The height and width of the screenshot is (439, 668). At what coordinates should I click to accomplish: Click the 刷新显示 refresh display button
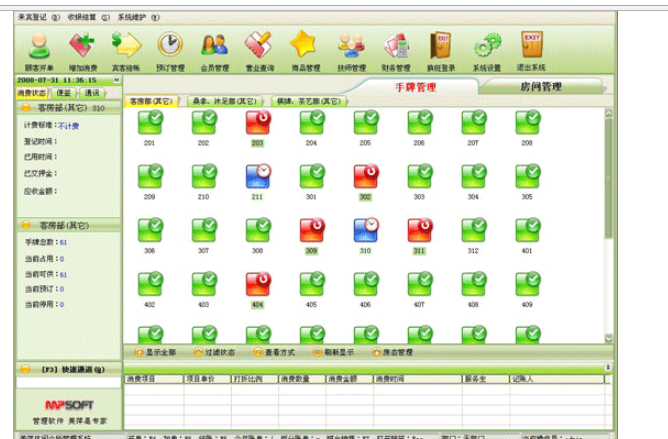pyautogui.click(x=334, y=352)
